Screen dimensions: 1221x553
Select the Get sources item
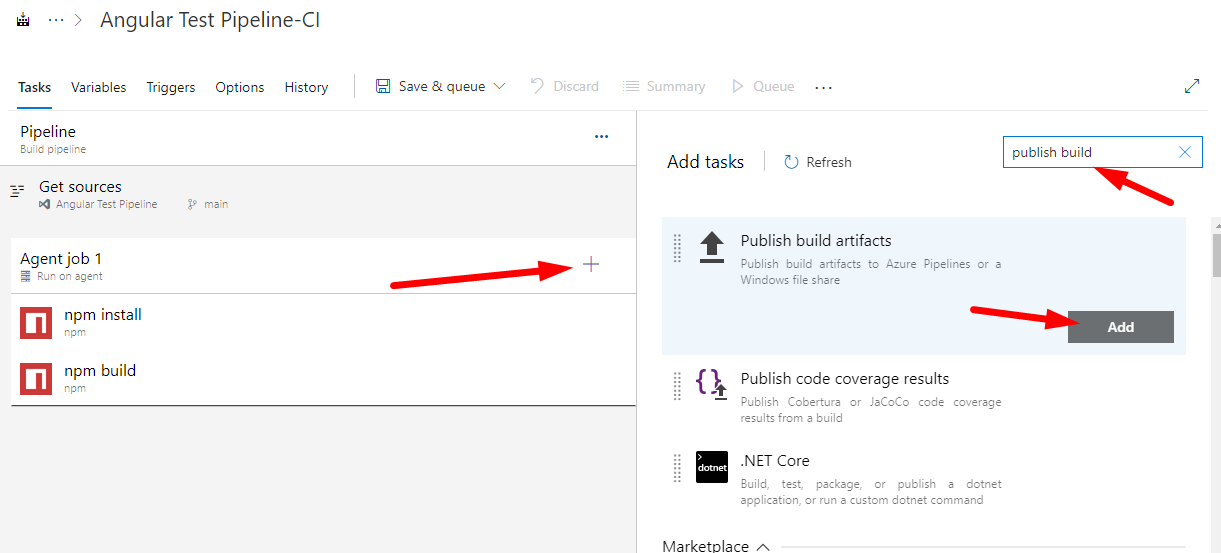pos(80,187)
